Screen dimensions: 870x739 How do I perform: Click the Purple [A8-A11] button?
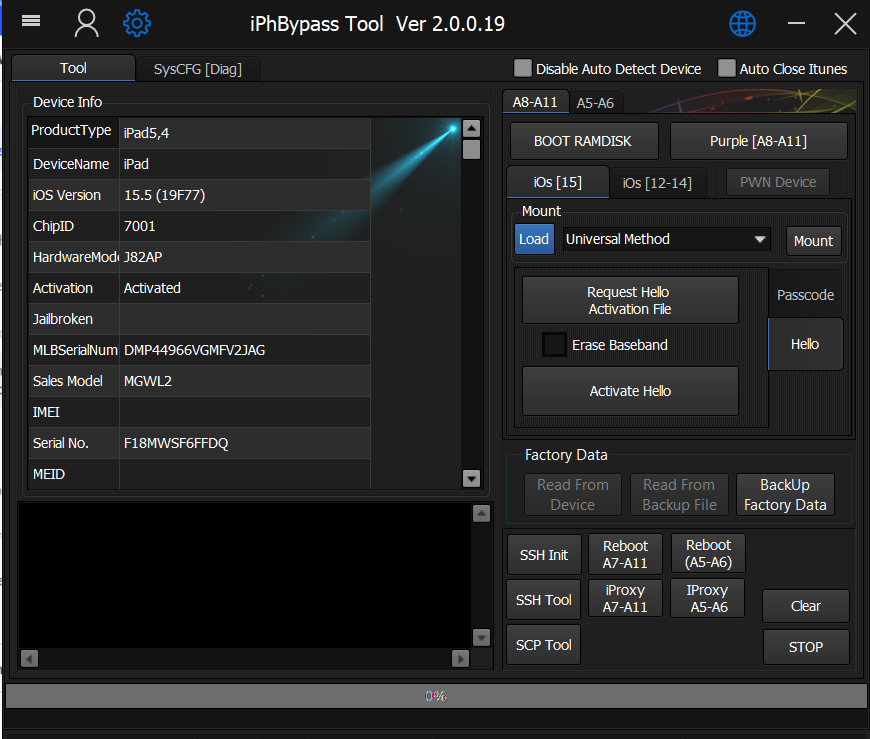click(758, 141)
